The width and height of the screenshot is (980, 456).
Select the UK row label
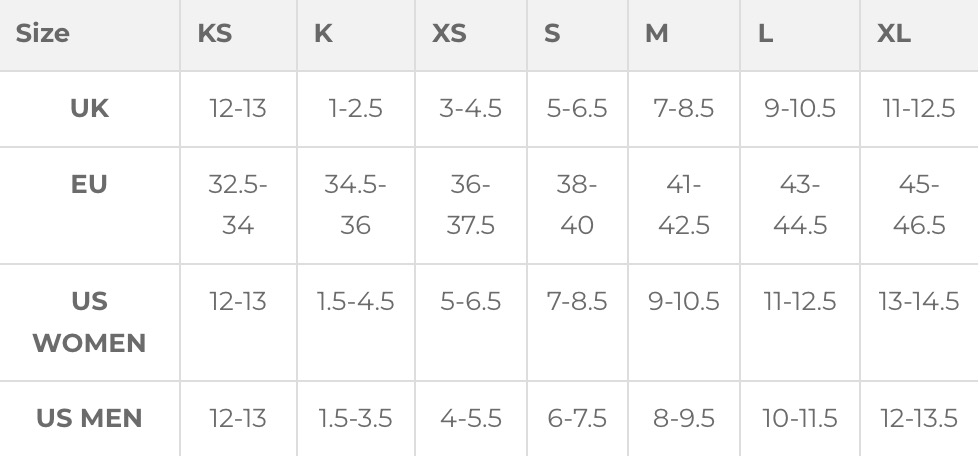(89, 108)
